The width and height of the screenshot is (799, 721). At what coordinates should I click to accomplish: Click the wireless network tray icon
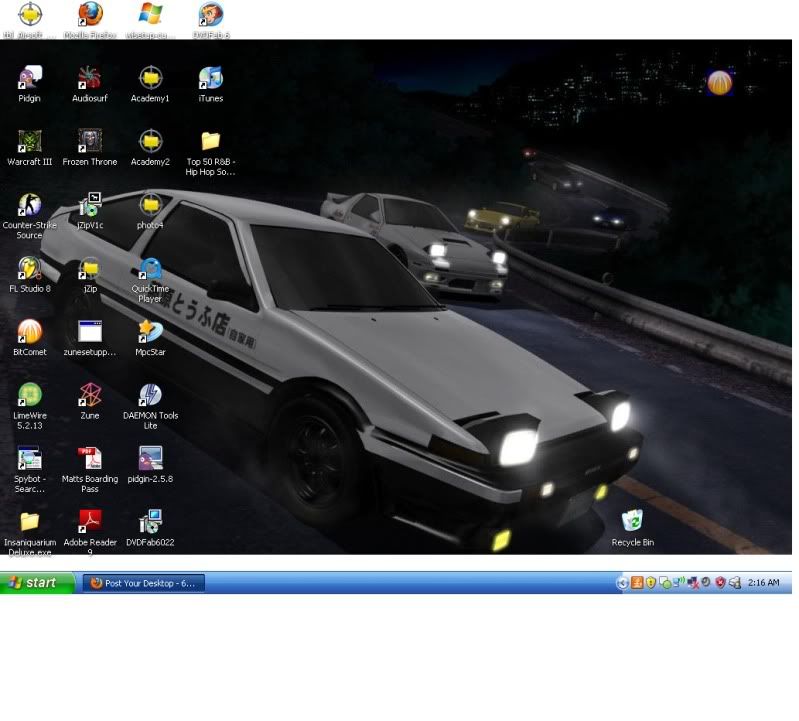[679, 582]
